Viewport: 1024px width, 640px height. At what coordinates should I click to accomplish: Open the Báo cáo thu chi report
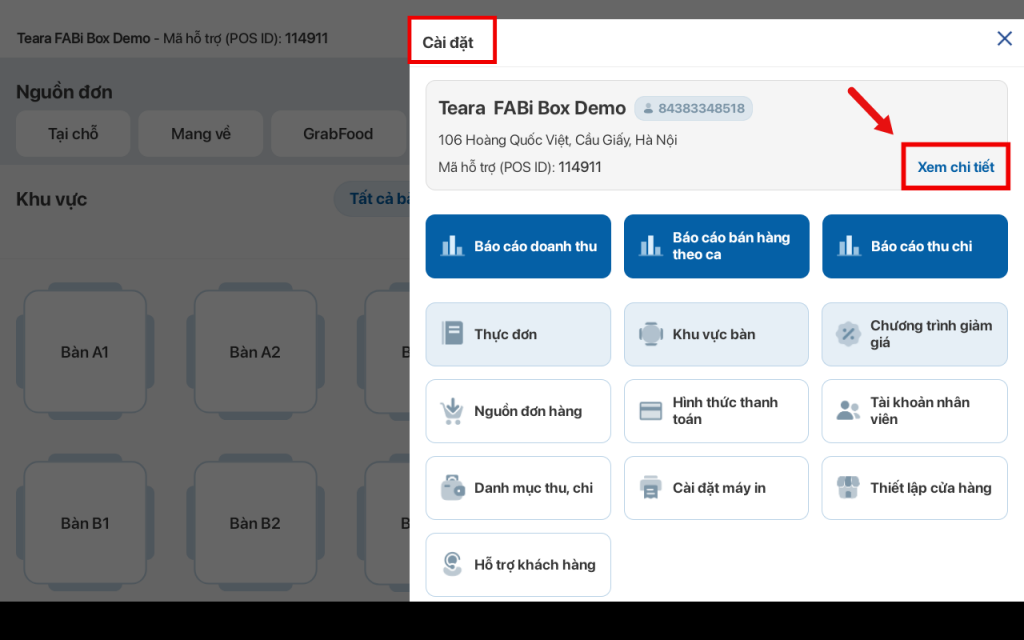pyautogui.click(x=914, y=246)
